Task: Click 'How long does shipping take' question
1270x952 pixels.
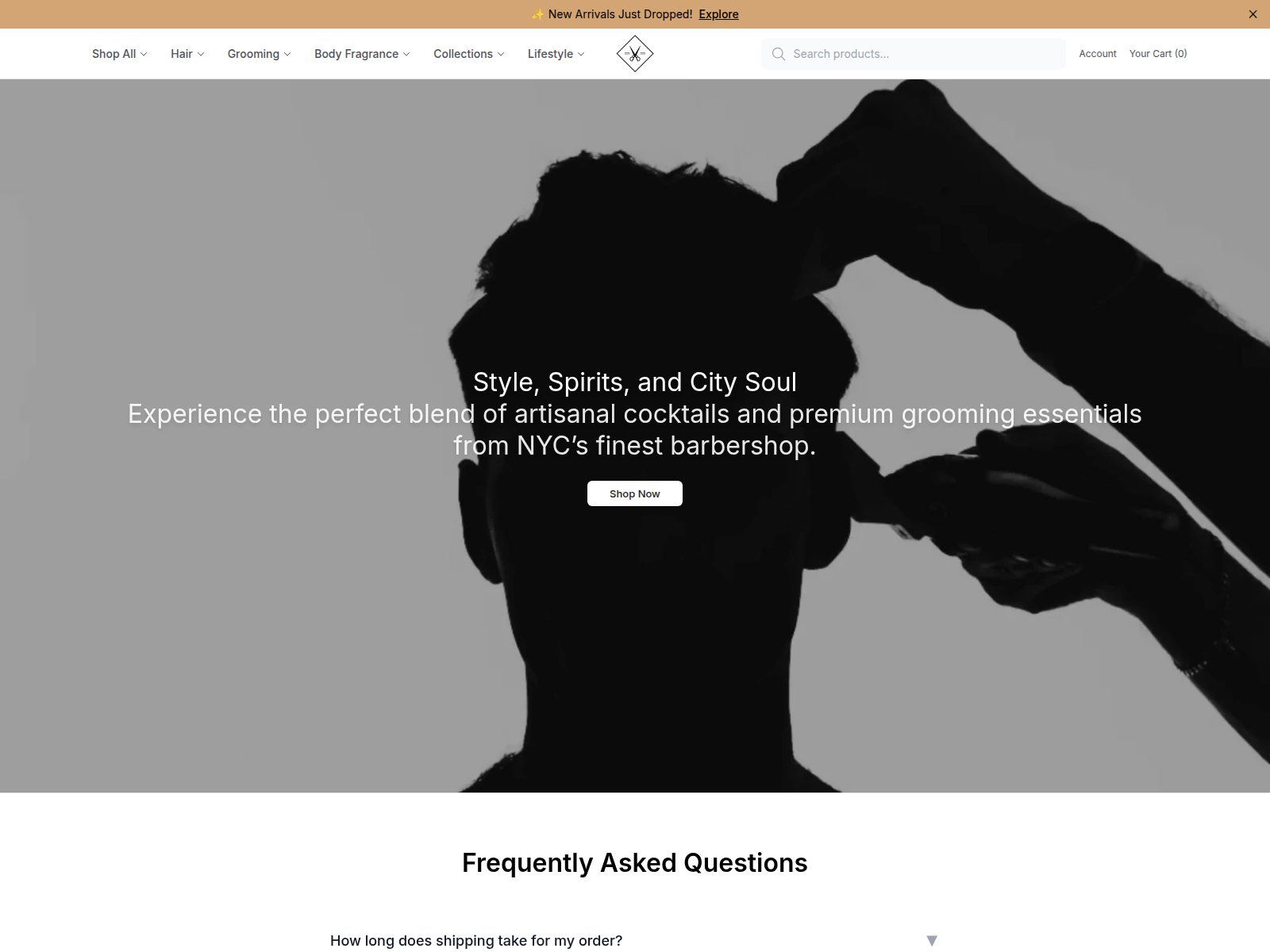Action: [x=476, y=940]
